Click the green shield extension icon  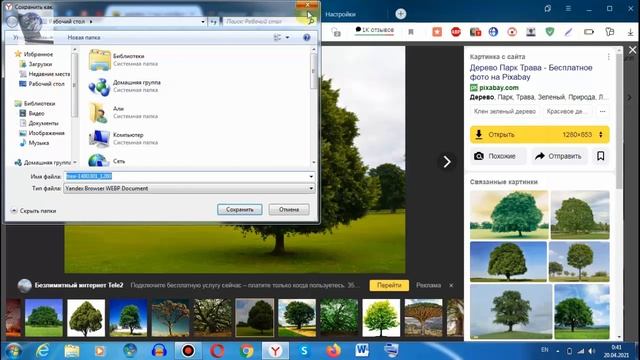tap(550, 32)
